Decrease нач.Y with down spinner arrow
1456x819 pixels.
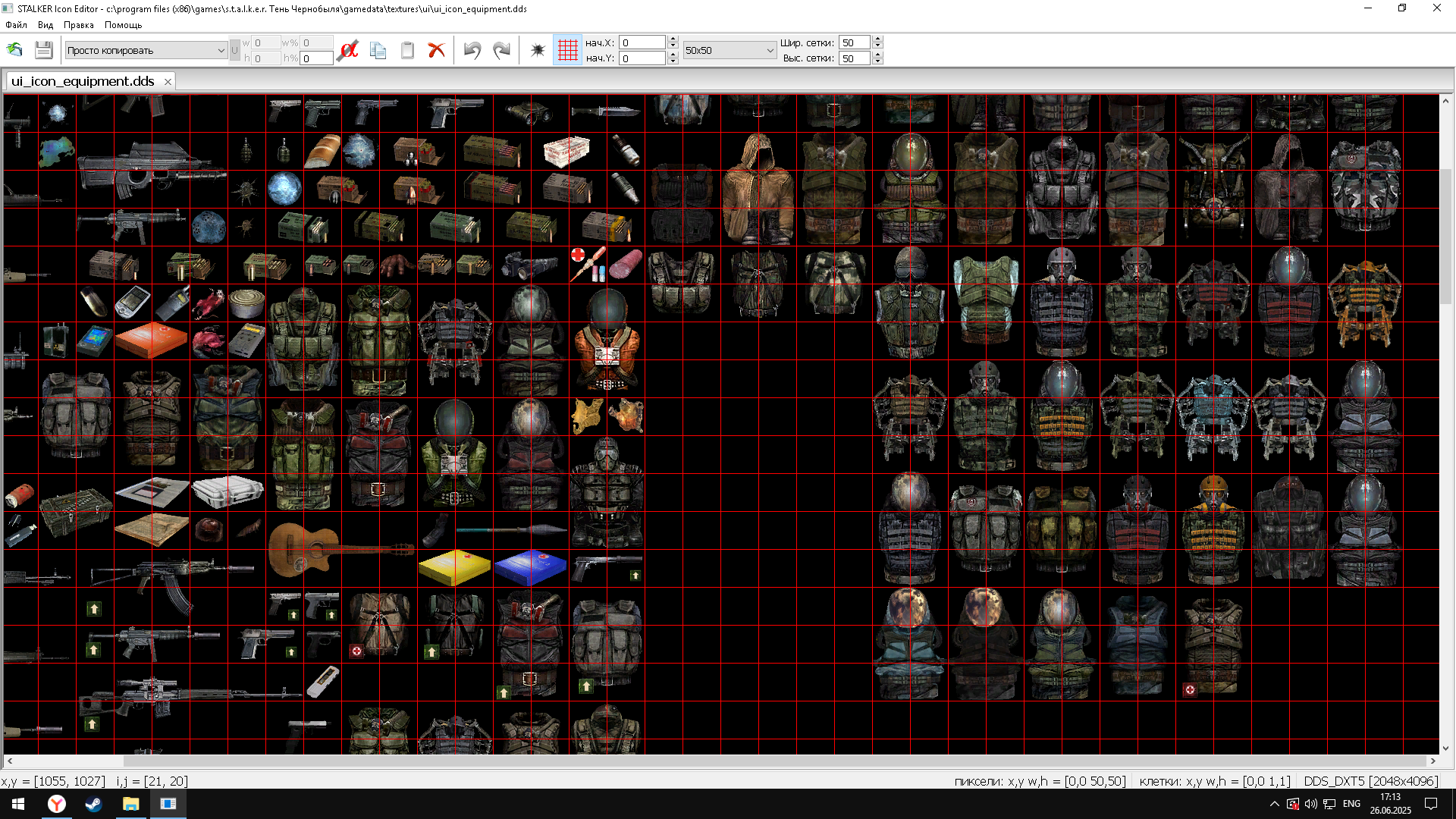point(673,61)
